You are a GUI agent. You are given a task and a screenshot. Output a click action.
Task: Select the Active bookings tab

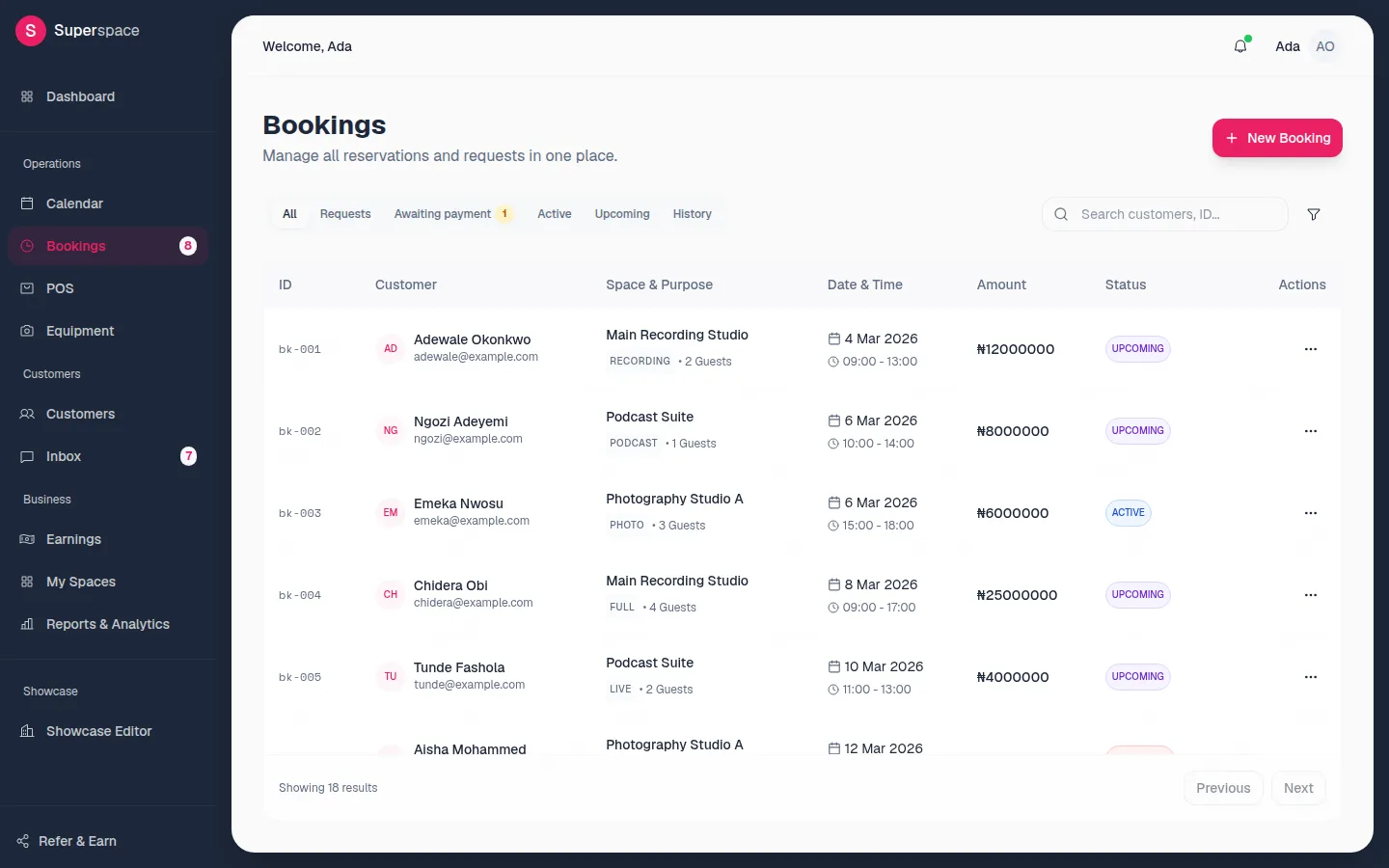(x=555, y=214)
